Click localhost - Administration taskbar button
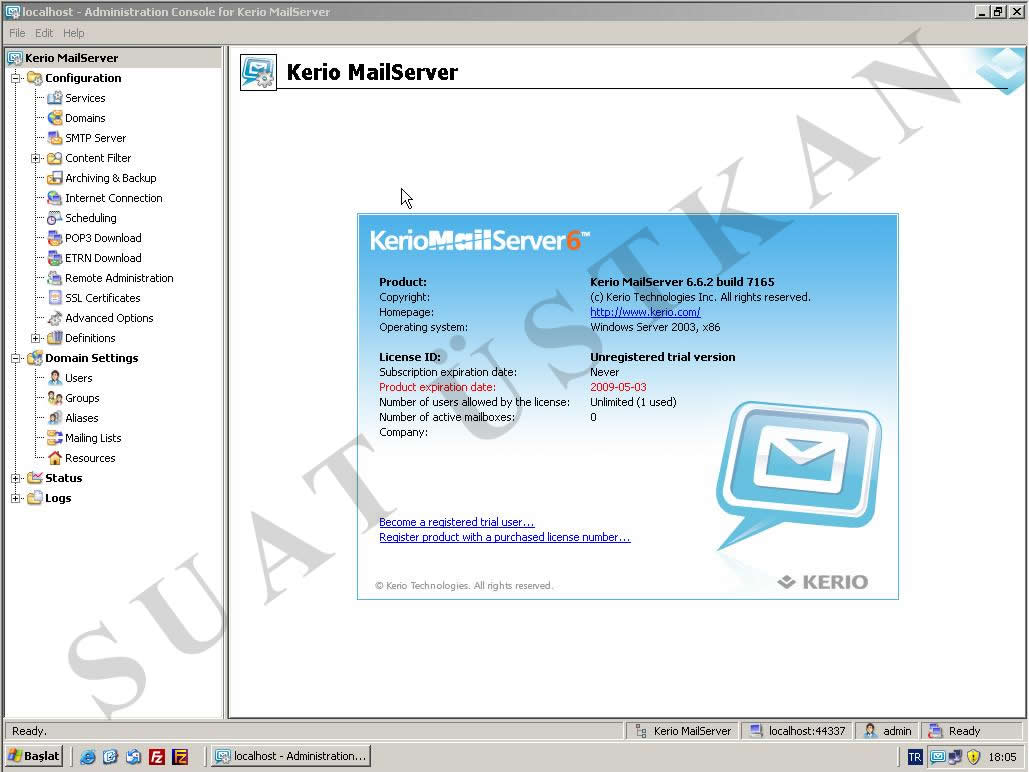 click(x=292, y=756)
